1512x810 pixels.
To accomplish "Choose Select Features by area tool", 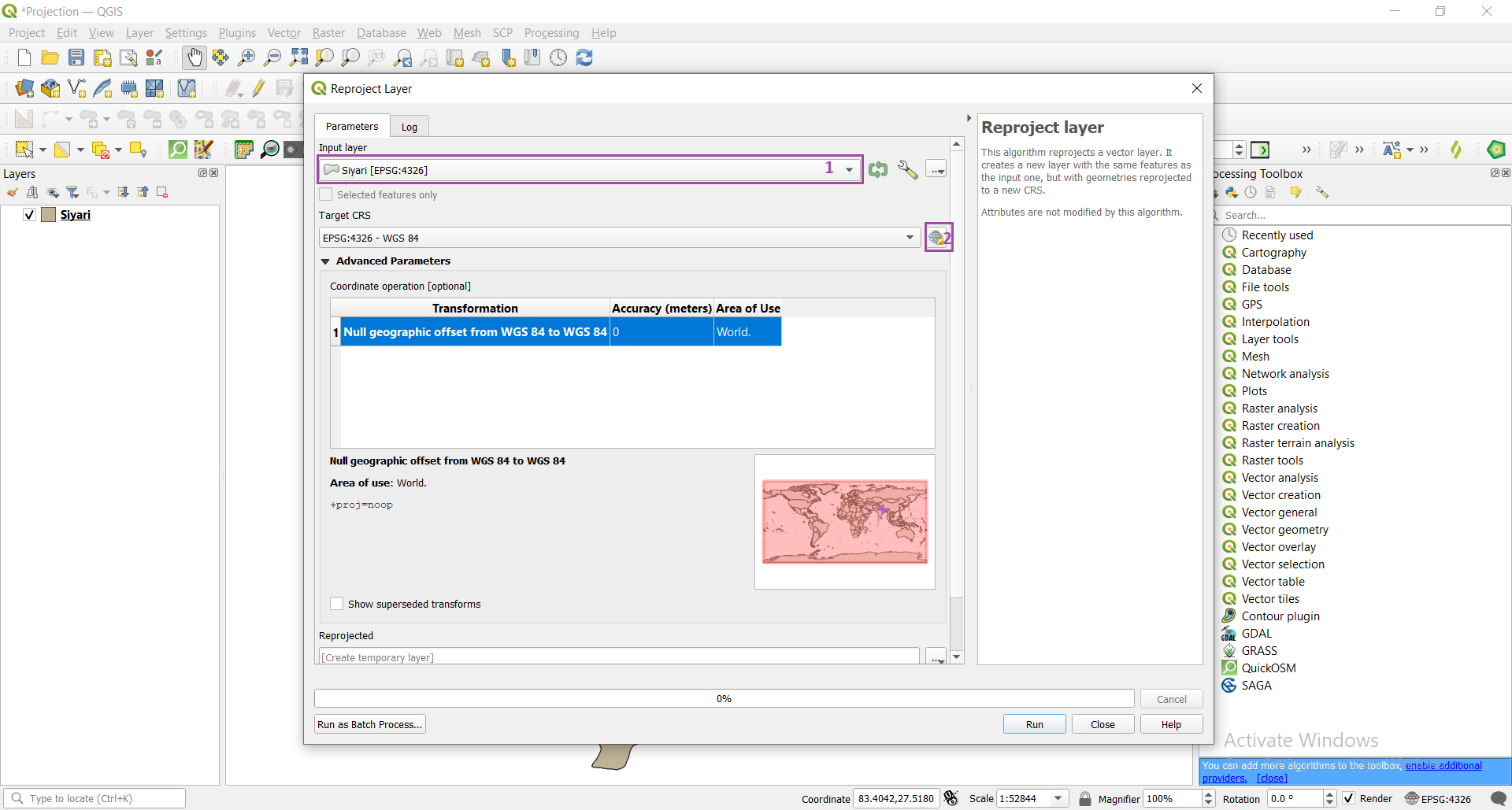I will click(x=24, y=150).
